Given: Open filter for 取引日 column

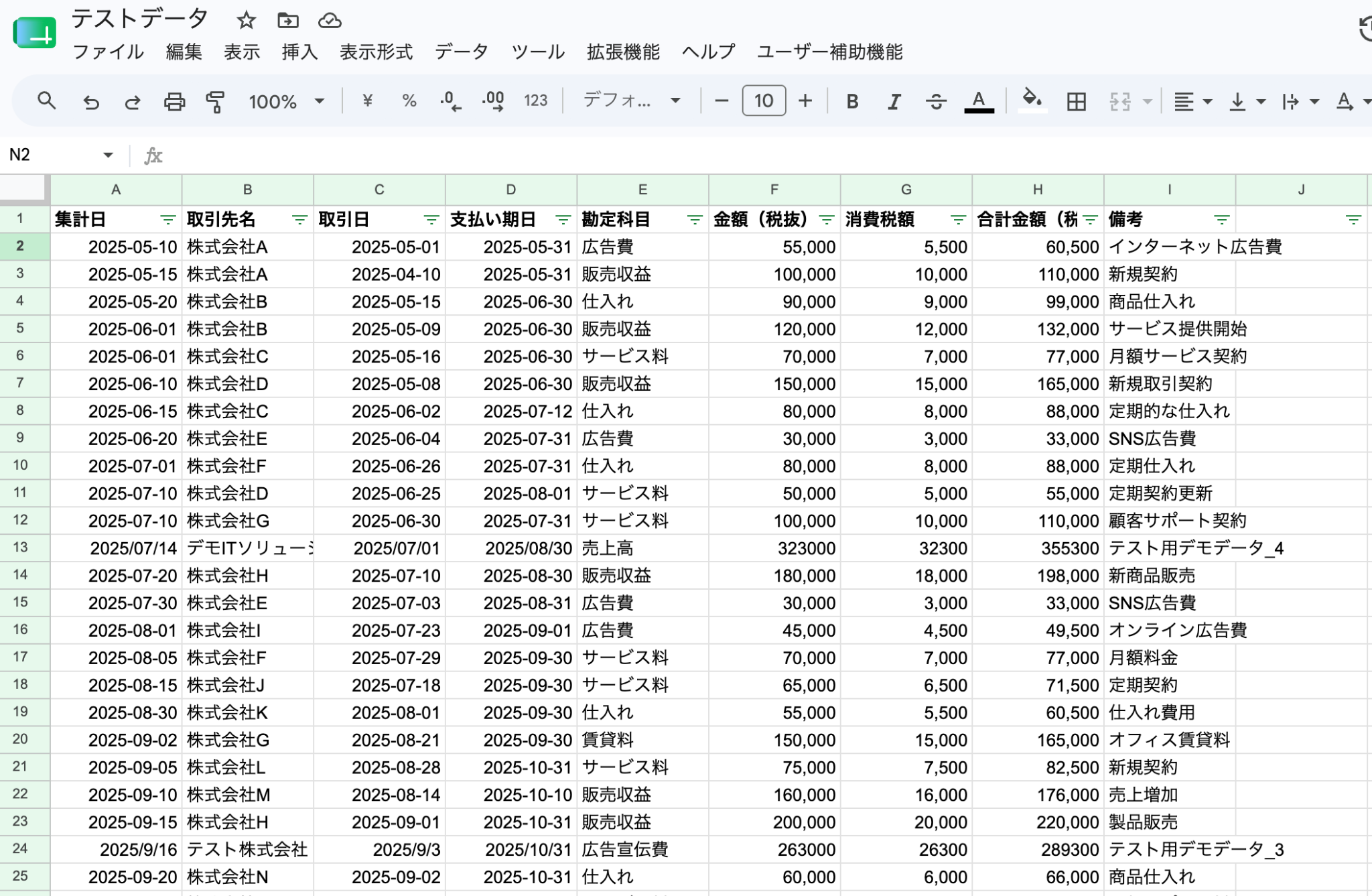Looking at the screenshot, I should 431,220.
